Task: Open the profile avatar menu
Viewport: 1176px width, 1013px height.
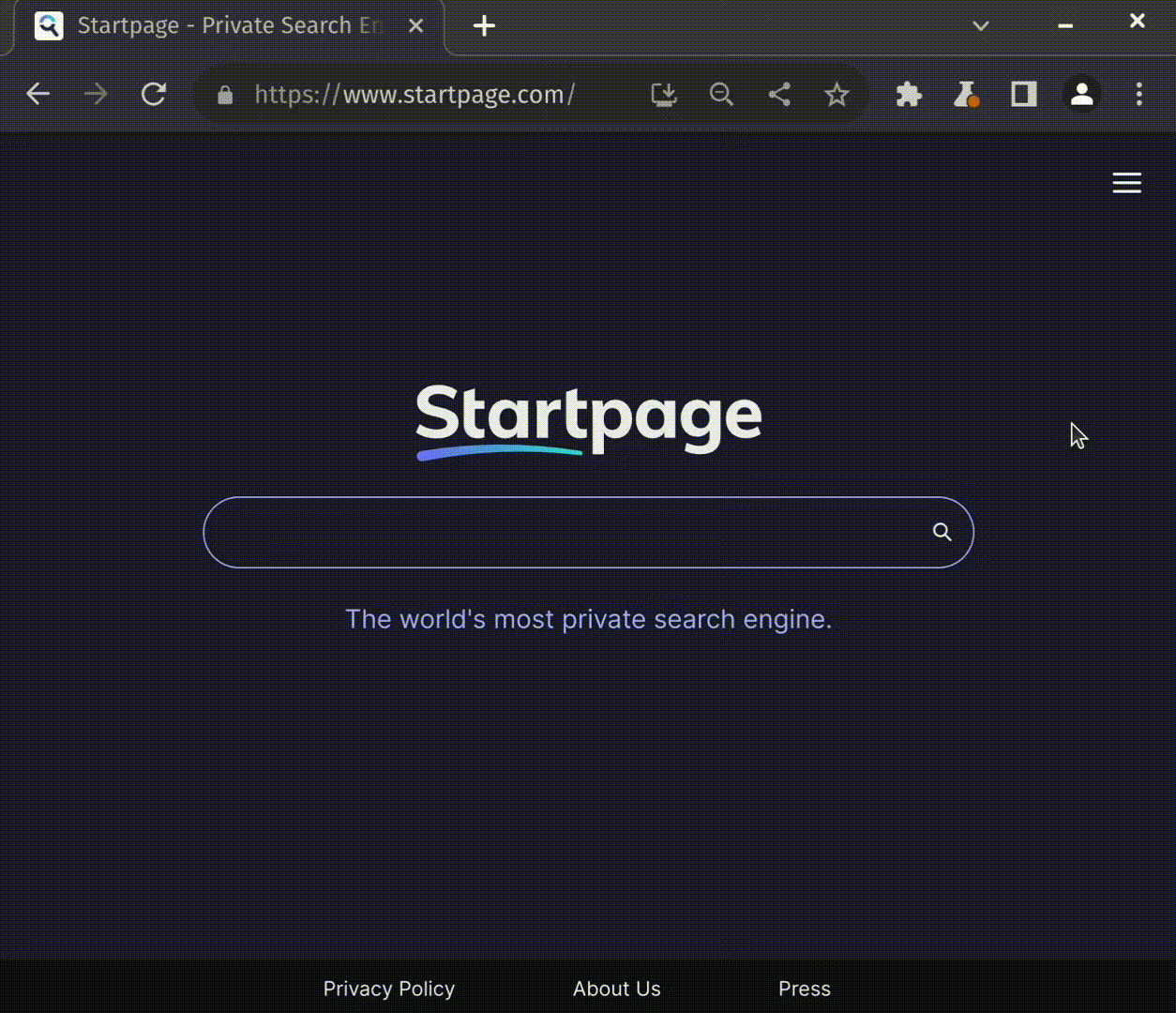Action: tap(1081, 94)
